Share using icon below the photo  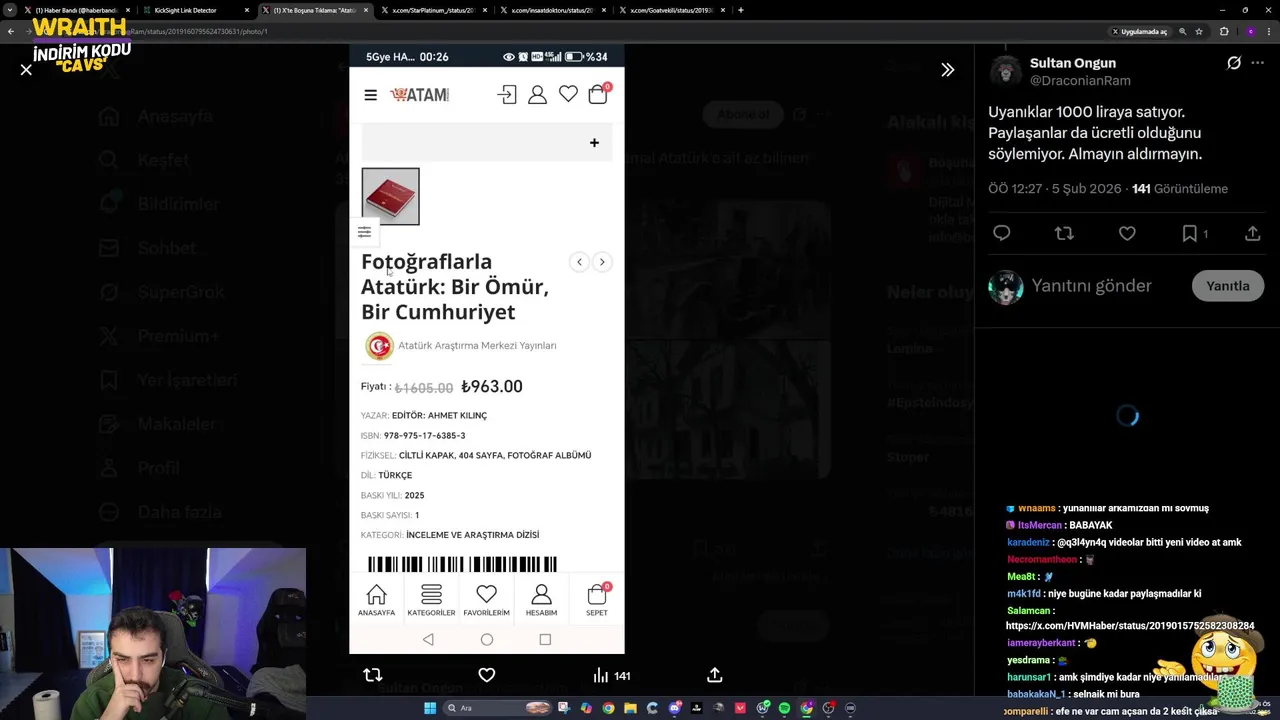click(714, 675)
